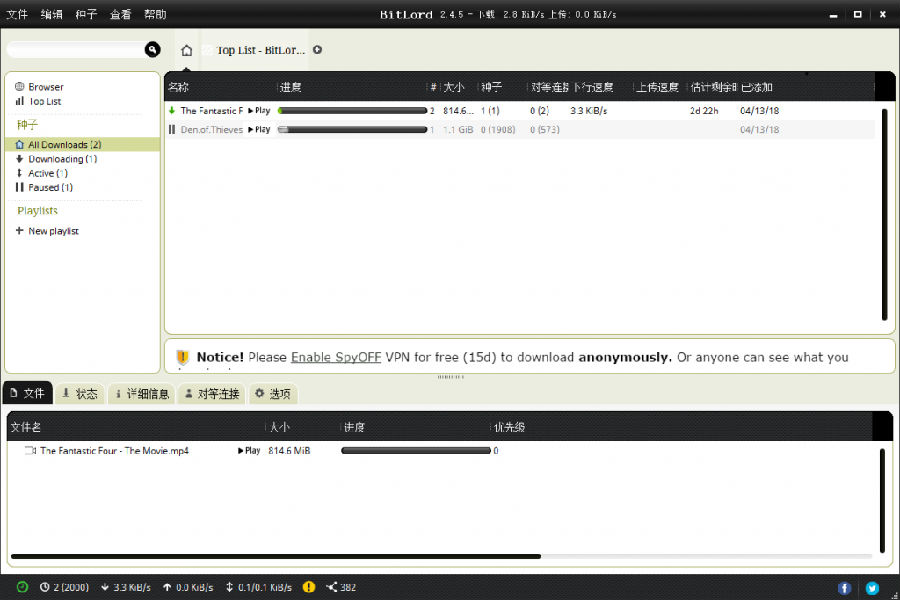The image size is (900, 600).
Task: Select the Den.of.Thieves torrent name
Action: pos(212,130)
